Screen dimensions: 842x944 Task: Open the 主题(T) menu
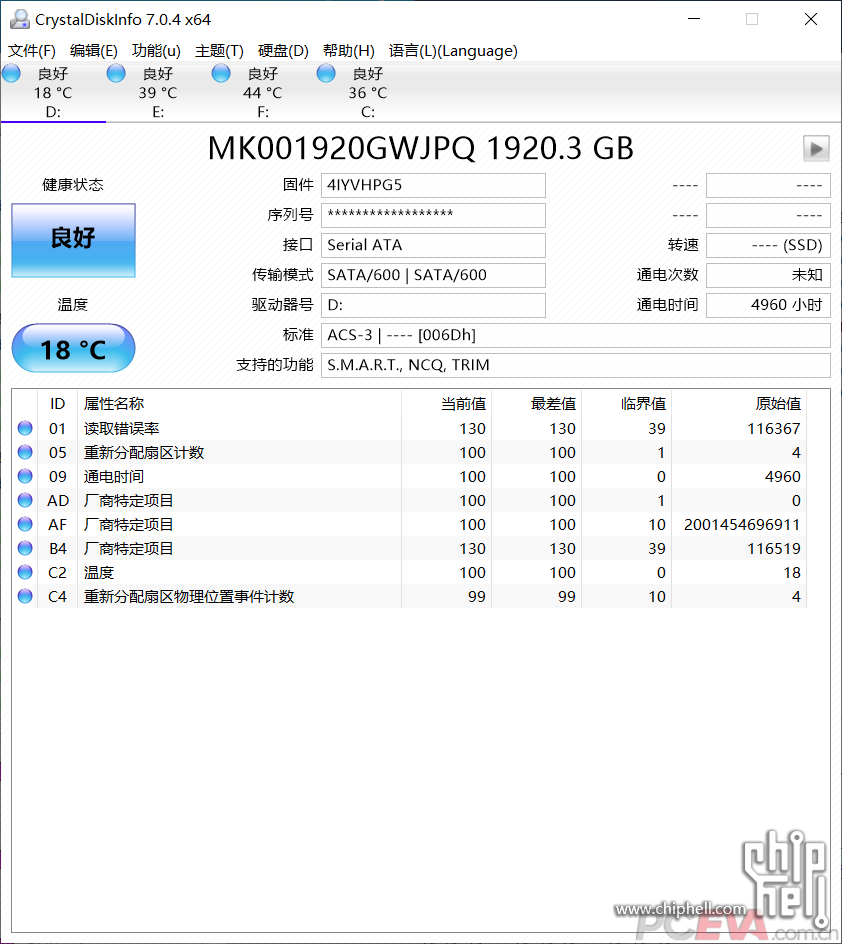click(219, 51)
